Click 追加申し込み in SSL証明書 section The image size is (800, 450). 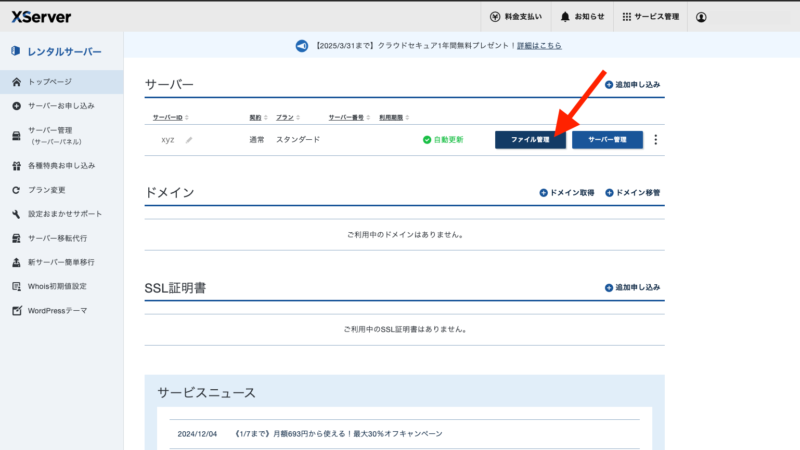point(632,288)
